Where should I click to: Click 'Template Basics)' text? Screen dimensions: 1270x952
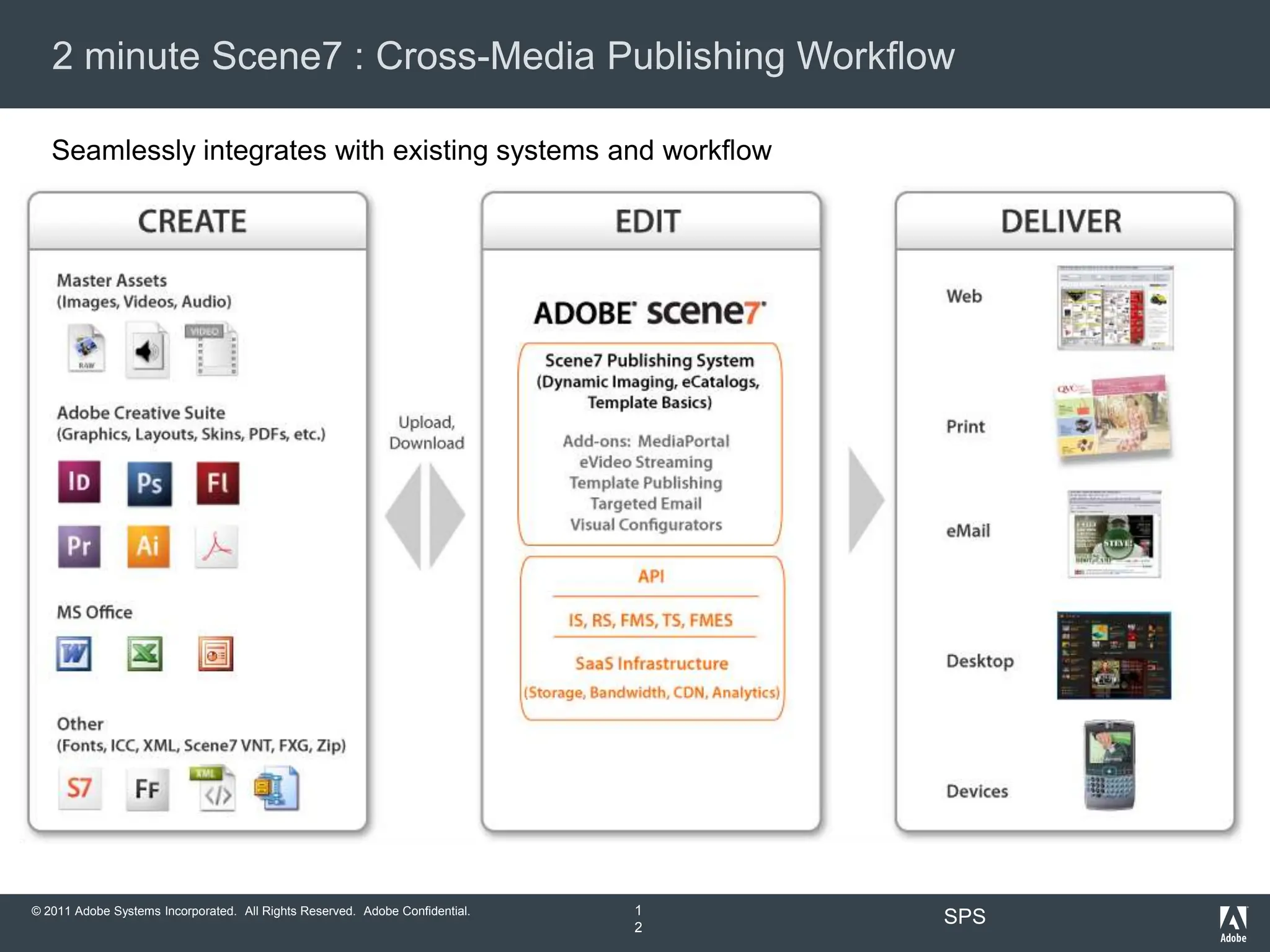649,403
